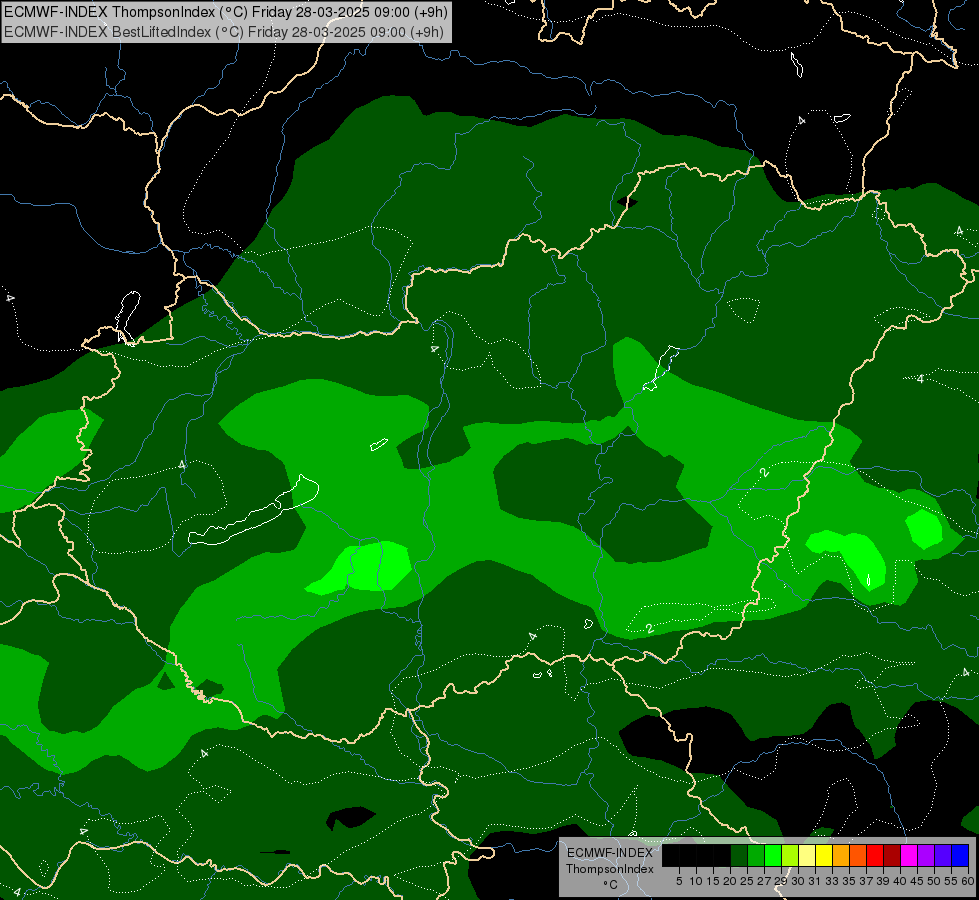
Task: Pick the dark green 20–25 legend swatch
Action: coord(739,855)
